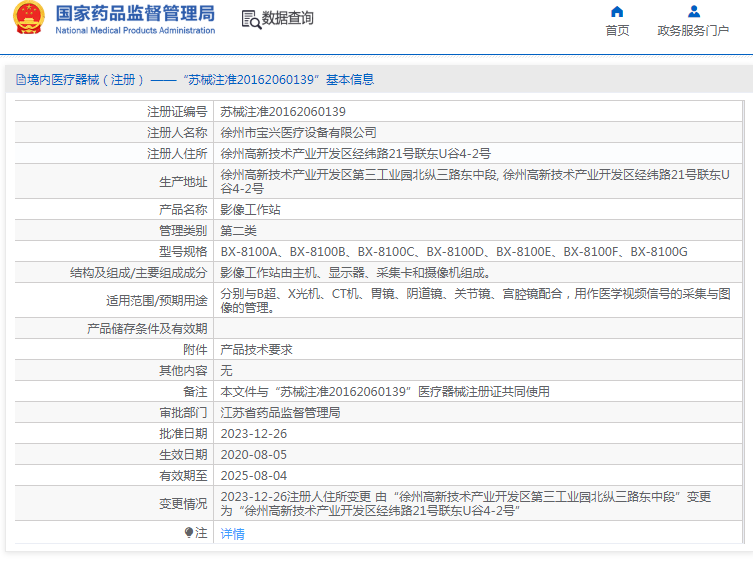Click the National Medical Products Administration text
753x568 pixels.
[x=135, y=30]
